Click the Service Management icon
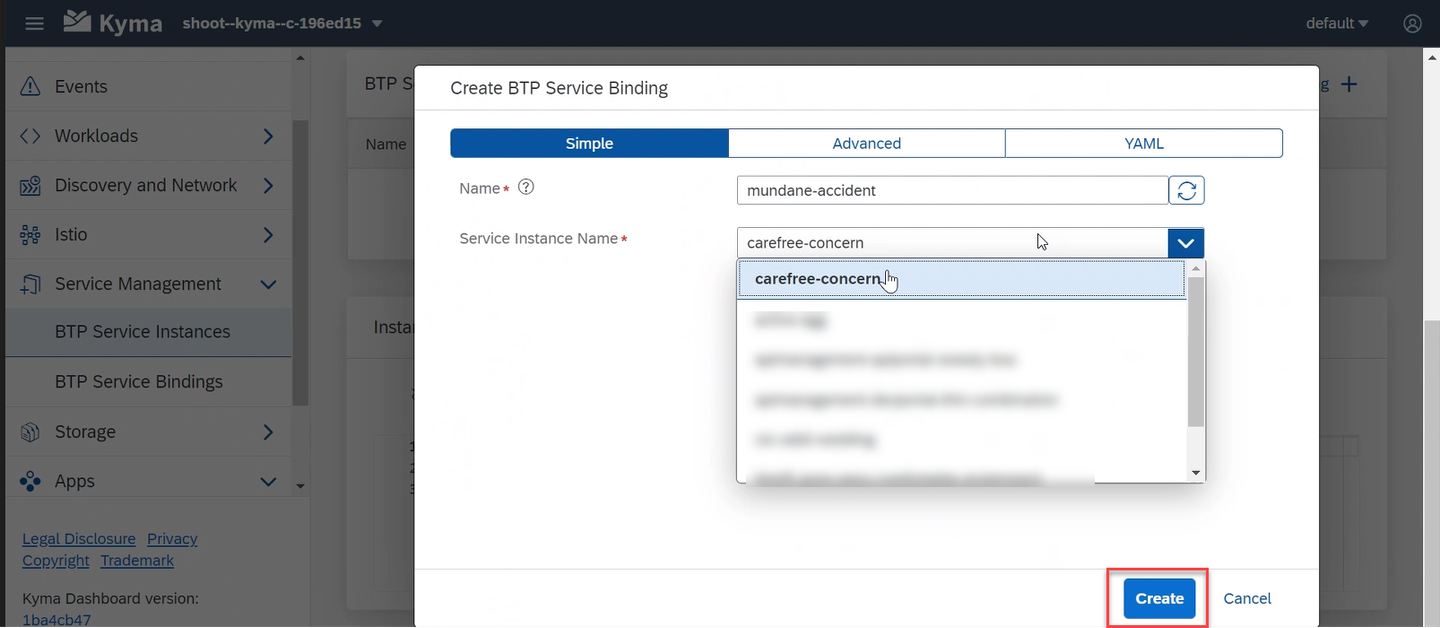 coord(30,284)
